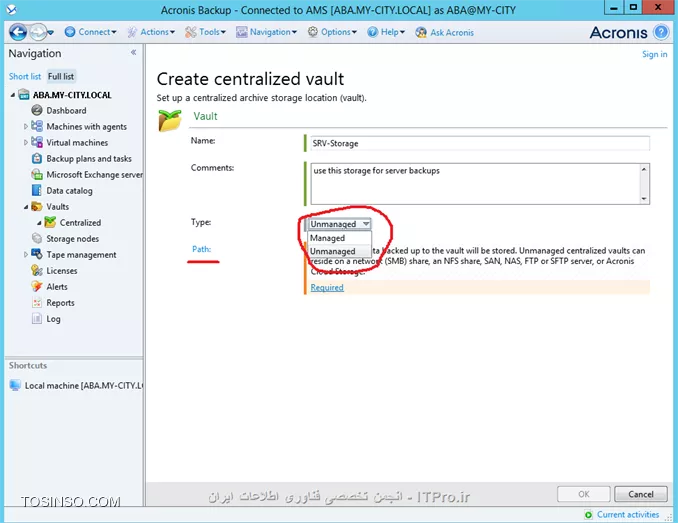Viewport: 678px width, 523px height.
Task: Click the Acronis app icon in title bar
Action: pyautogui.click(x=11, y=10)
